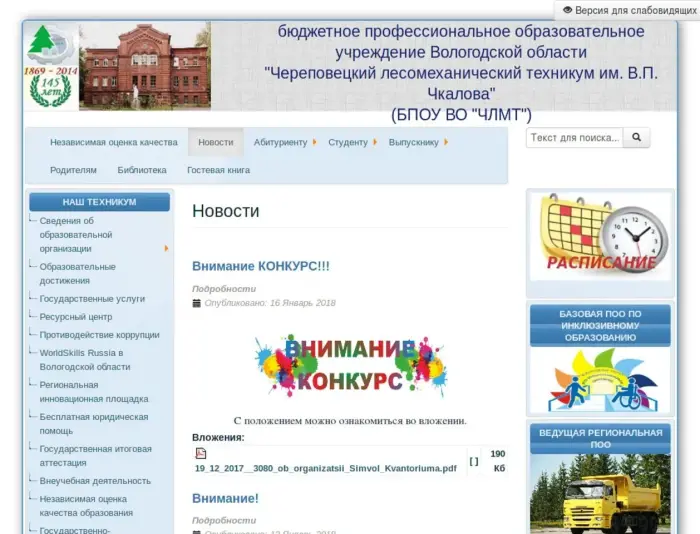The height and width of the screenshot is (534, 700).
Task: Open Сведения об образовательной организации
Action: click(76, 235)
